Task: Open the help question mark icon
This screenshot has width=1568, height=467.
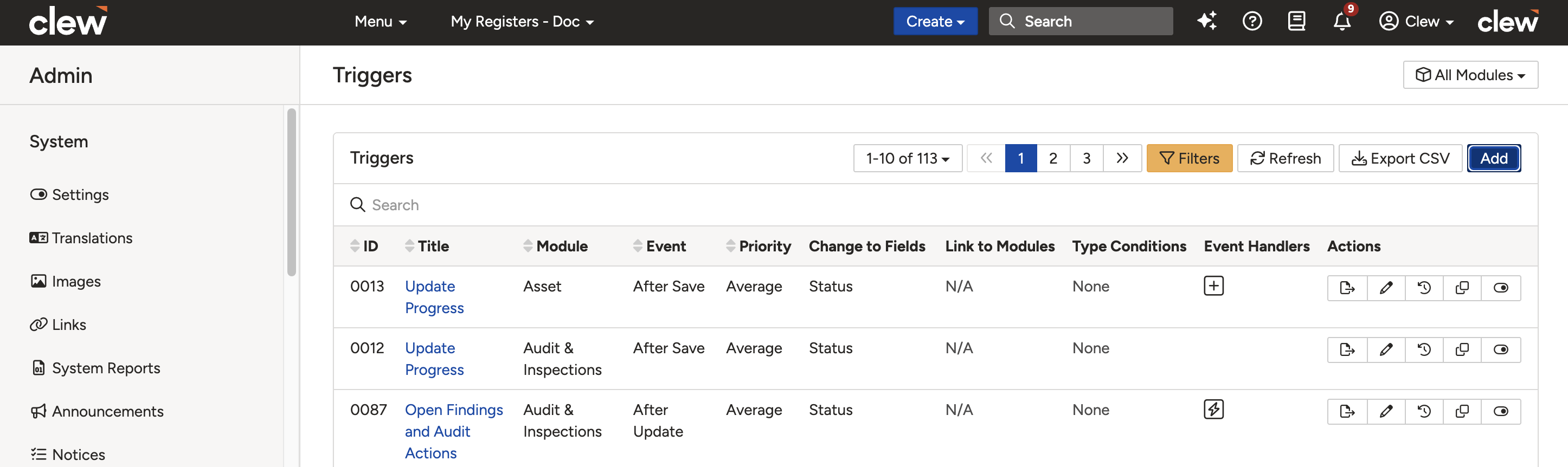Action: [x=1251, y=21]
